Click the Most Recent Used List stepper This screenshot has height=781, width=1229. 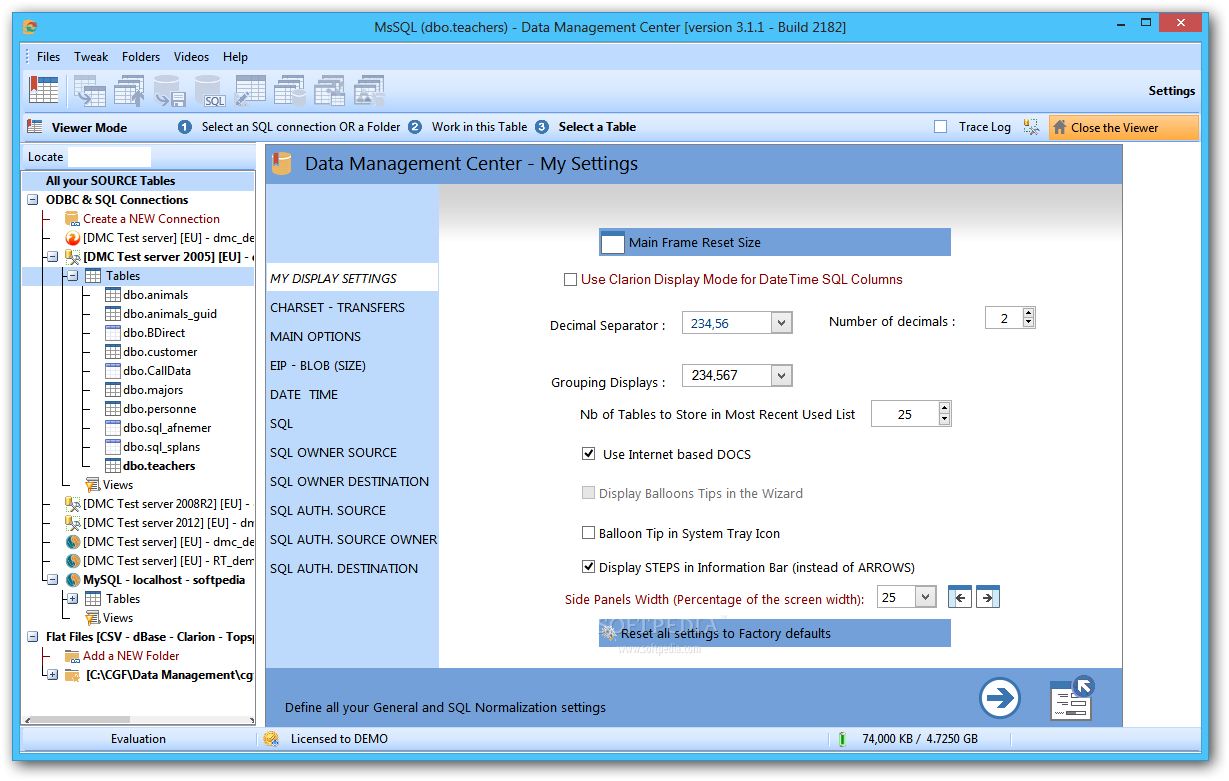(945, 413)
